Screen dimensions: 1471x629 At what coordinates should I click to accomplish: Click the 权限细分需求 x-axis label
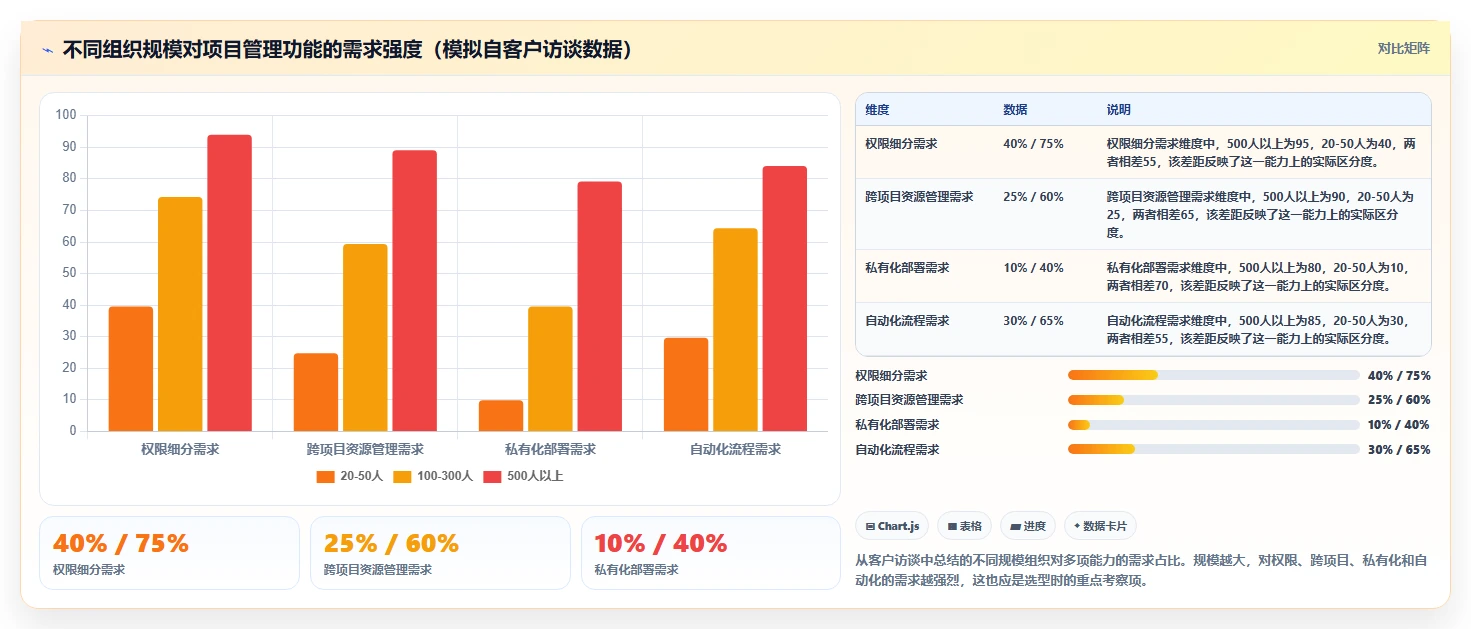pyautogui.click(x=180, y=449)
